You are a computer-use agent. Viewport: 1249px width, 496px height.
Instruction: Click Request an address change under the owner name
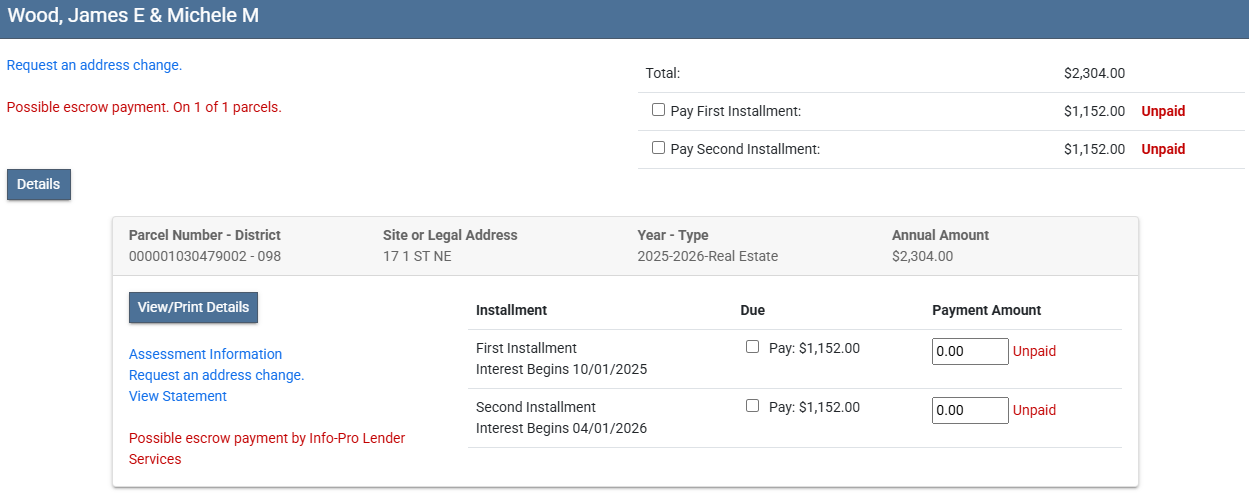pyautogui.click(x=94, y=65)
